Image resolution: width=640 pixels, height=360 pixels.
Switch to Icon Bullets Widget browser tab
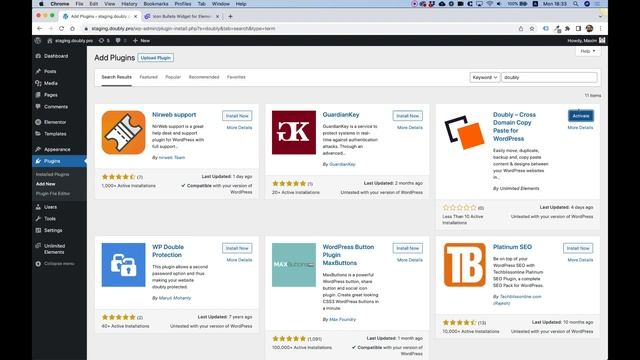182,16
